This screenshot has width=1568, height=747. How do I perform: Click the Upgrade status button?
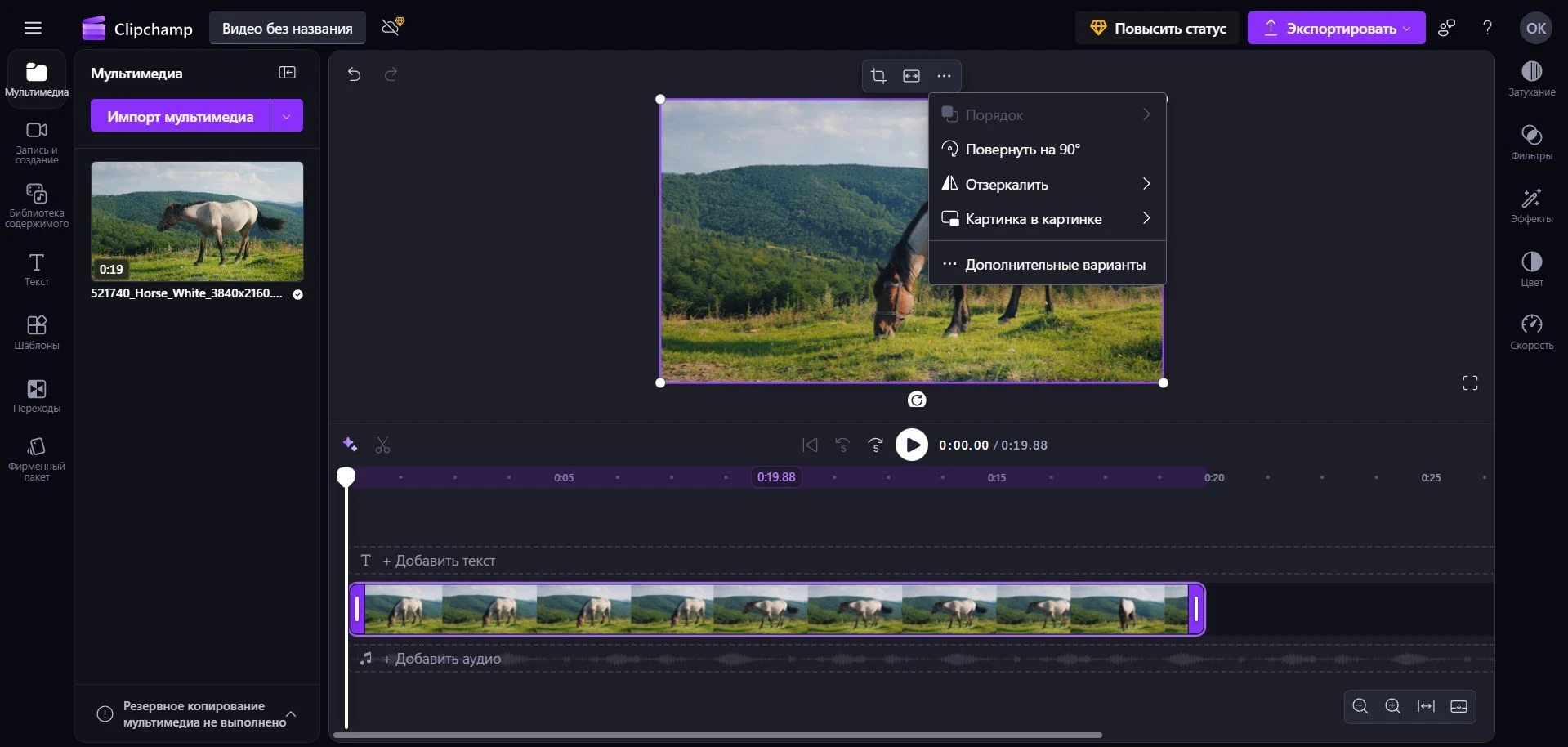click(1157, 29)
